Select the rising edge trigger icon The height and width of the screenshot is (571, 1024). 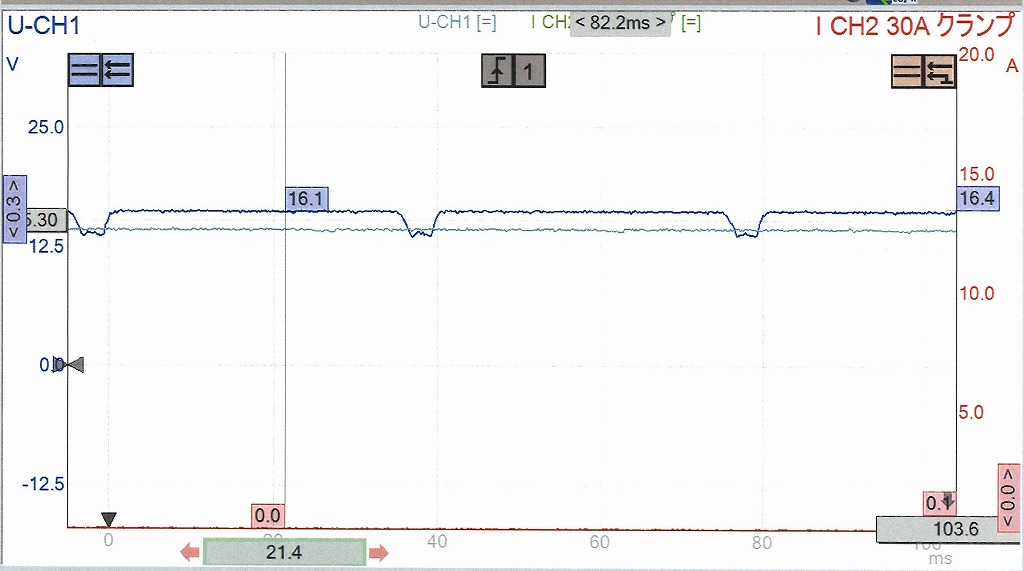[x=497, y=71]
